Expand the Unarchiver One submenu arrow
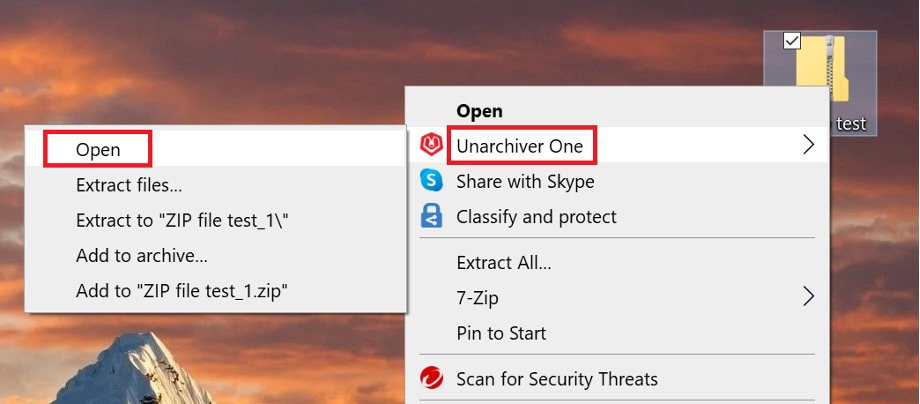The height and width of the screenshot is (404, 920). point(808,145)
